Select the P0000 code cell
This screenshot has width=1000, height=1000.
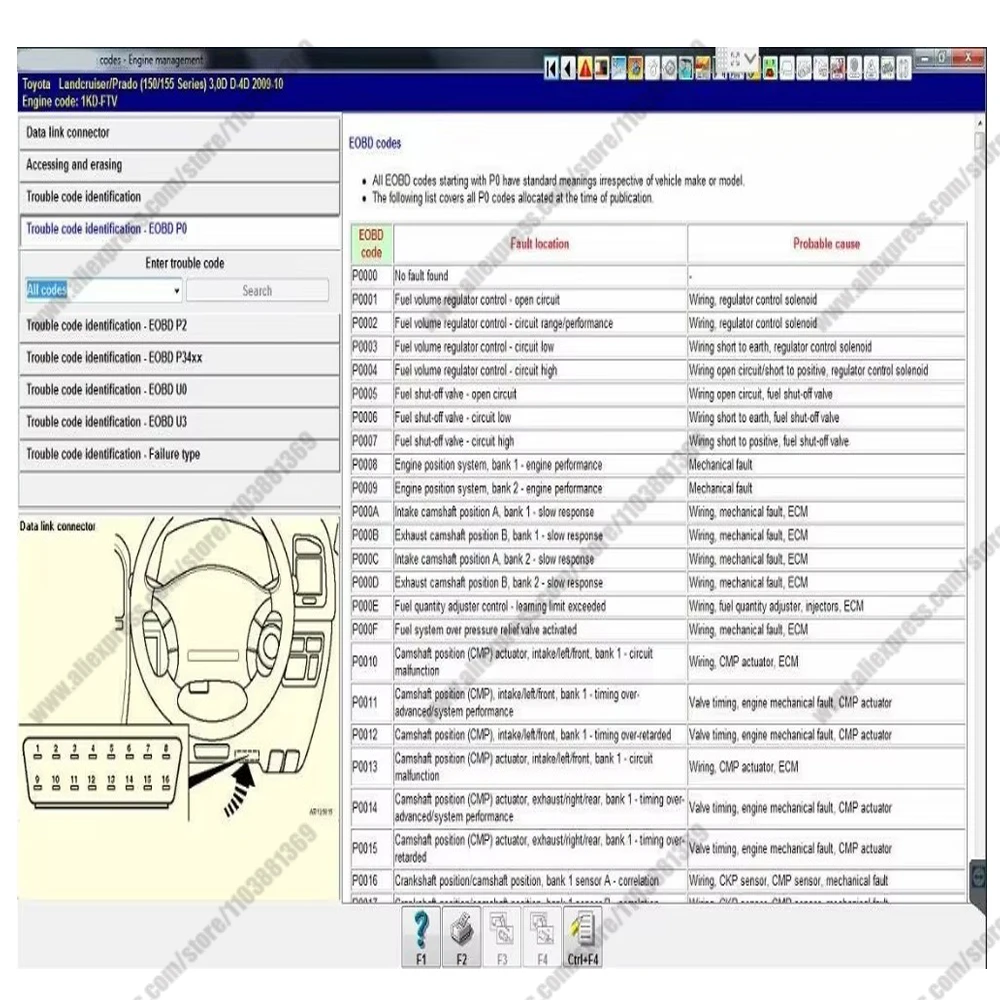[371, 276]
